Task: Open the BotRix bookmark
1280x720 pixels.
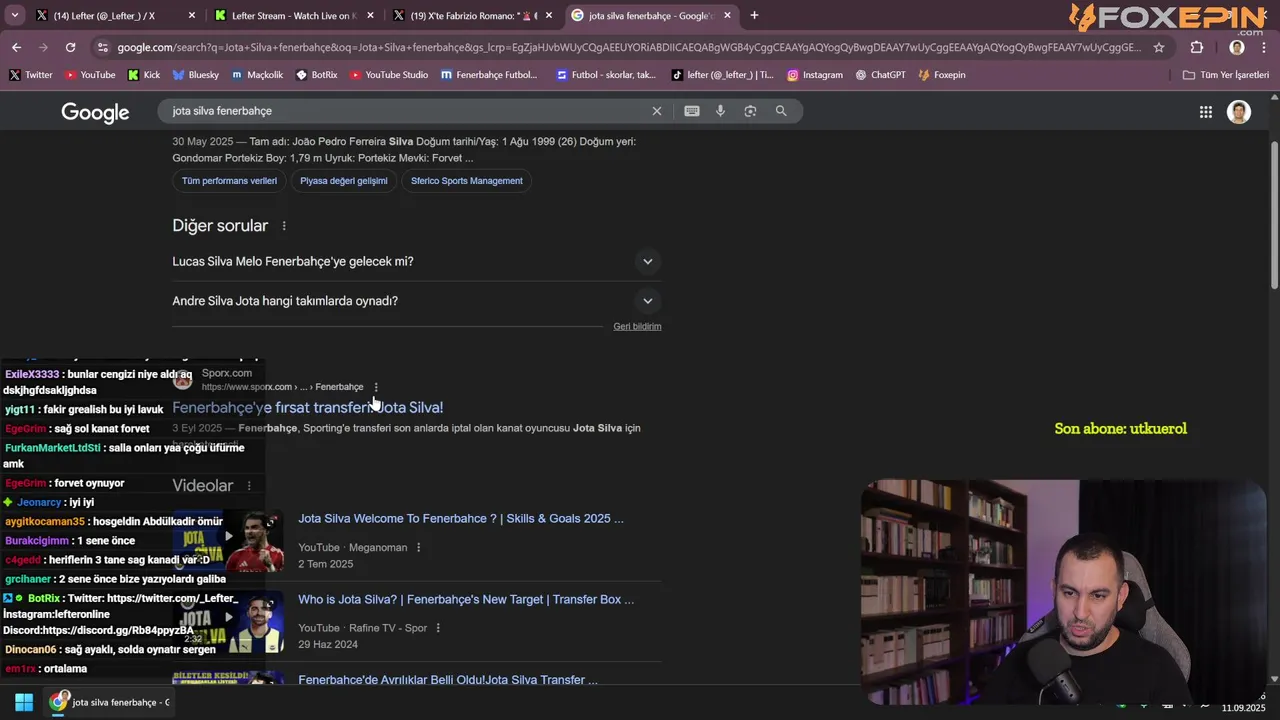Action: (316, 74)
